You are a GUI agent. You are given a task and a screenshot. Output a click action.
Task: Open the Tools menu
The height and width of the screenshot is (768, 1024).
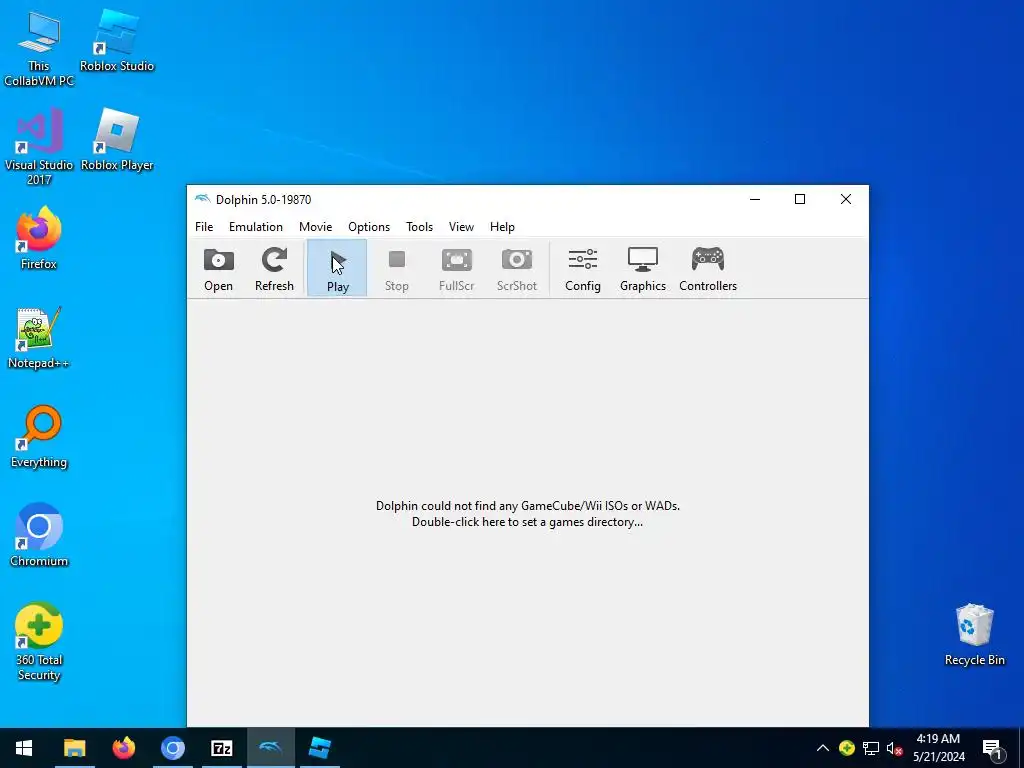click(x=419, y=227)
